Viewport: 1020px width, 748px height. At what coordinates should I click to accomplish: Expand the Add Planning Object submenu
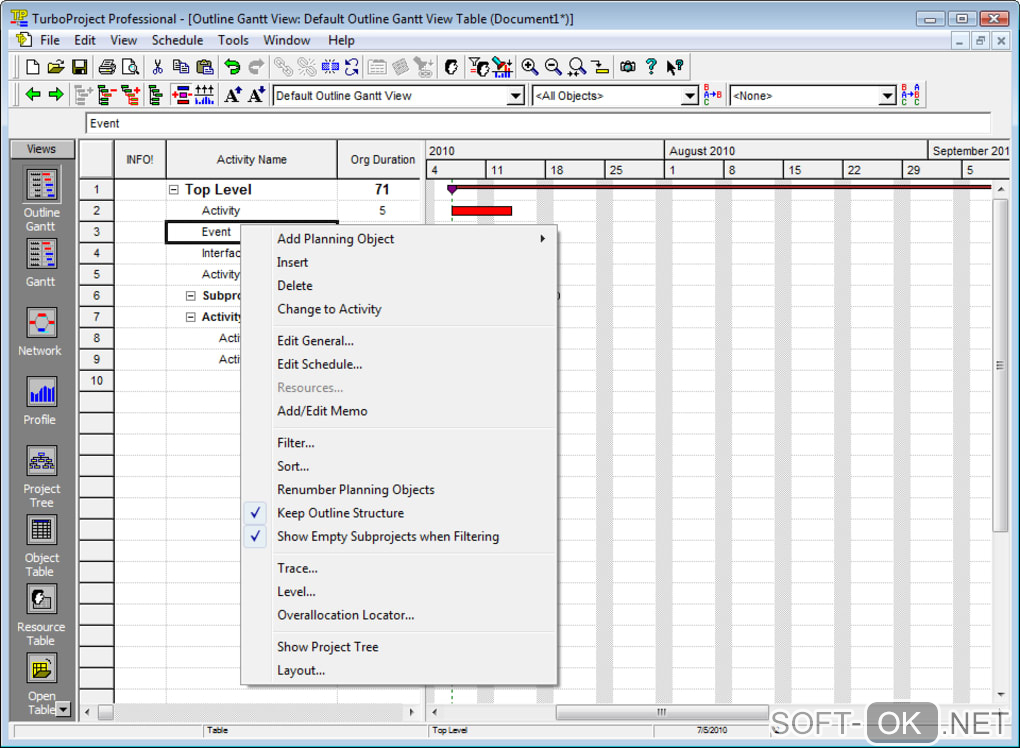tap(399, 239)
